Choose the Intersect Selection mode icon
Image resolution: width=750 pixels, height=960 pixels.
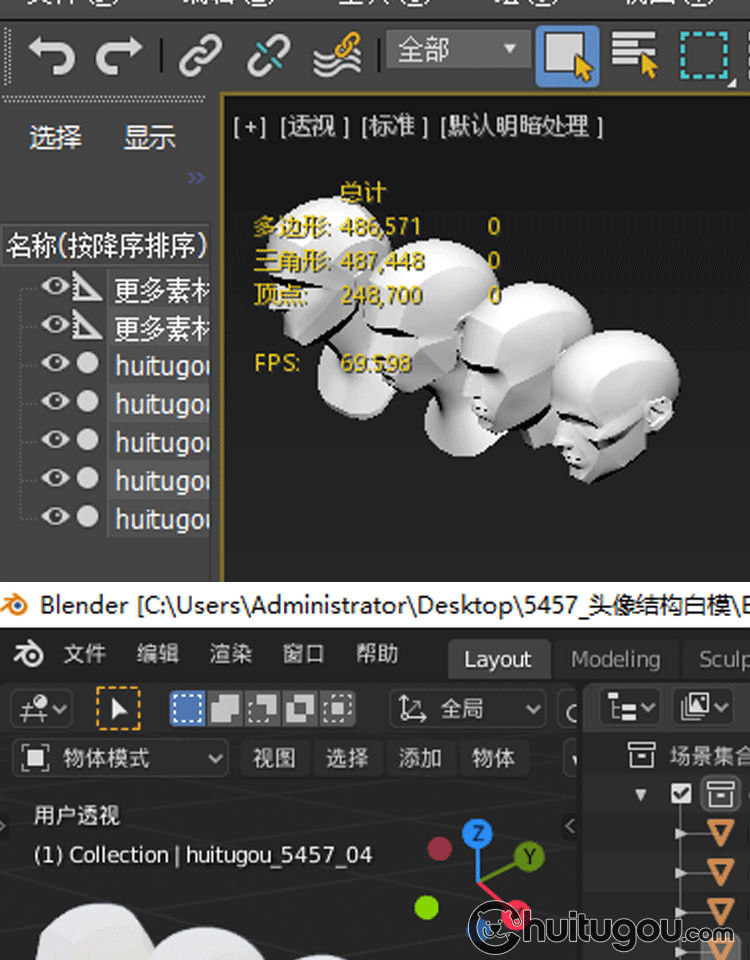337,708
